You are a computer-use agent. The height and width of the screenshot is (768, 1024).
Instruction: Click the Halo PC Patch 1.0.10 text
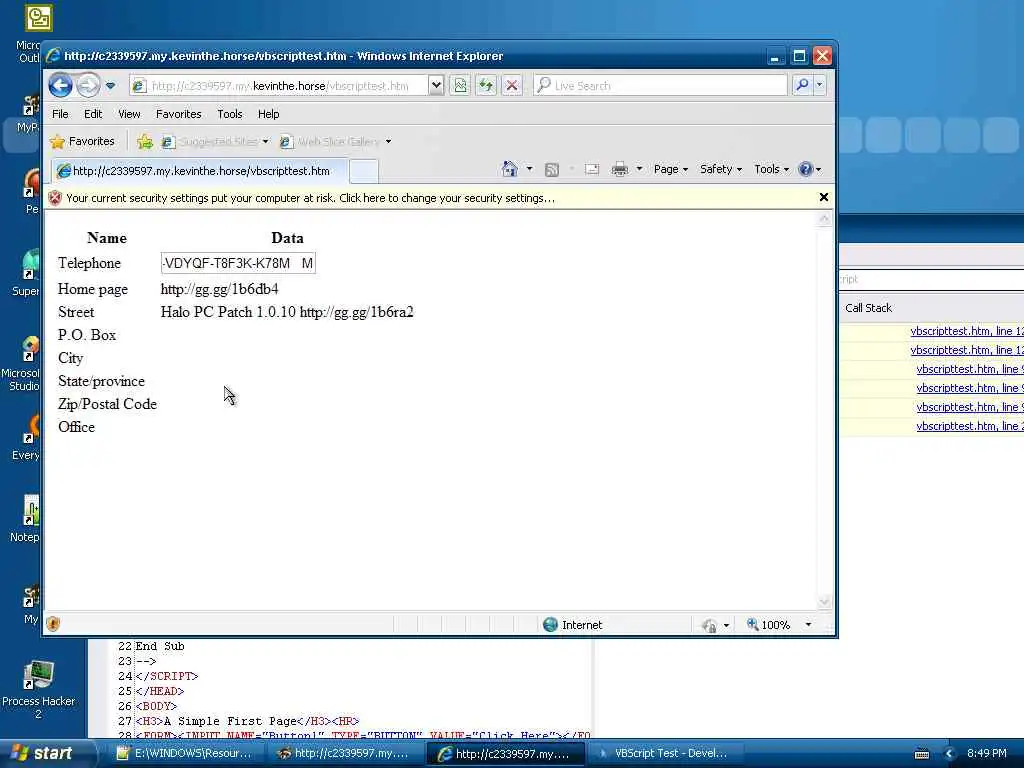(x=228, y=312)
